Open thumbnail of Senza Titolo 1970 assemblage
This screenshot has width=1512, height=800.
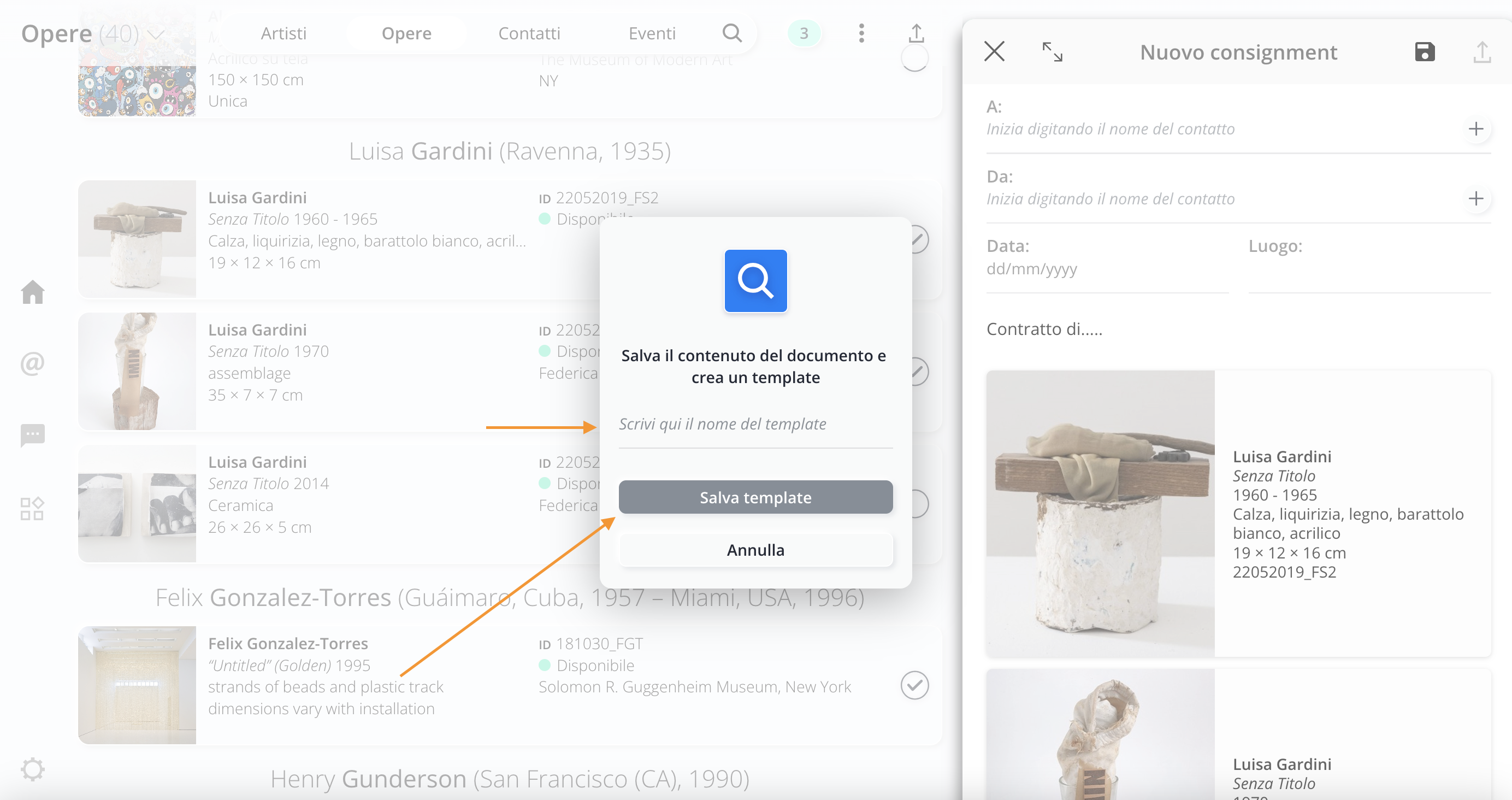click(137, 370)
